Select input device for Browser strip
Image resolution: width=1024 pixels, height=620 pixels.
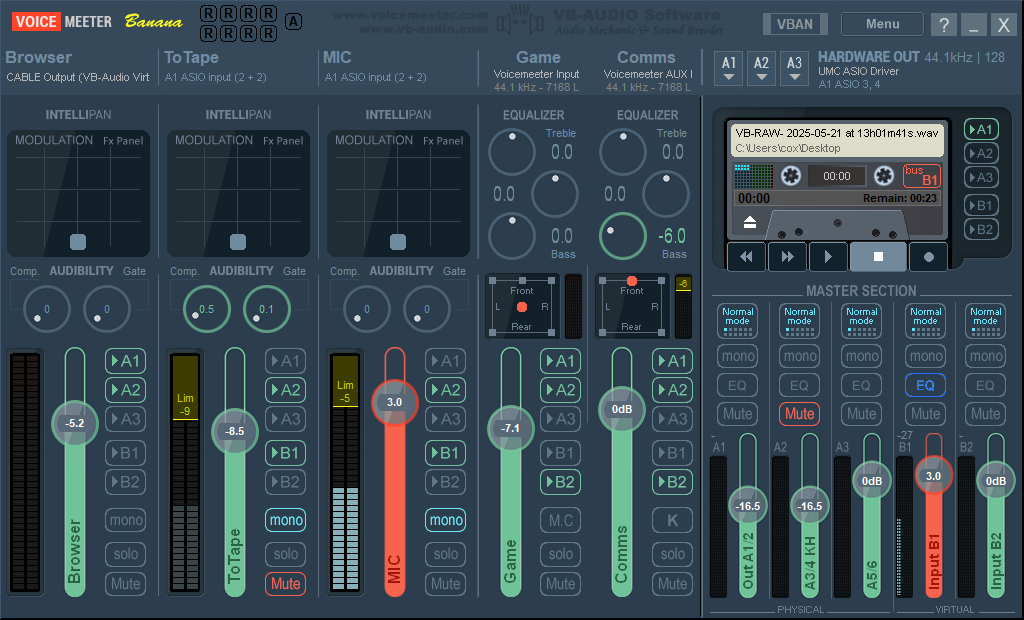tap(78, 77)
